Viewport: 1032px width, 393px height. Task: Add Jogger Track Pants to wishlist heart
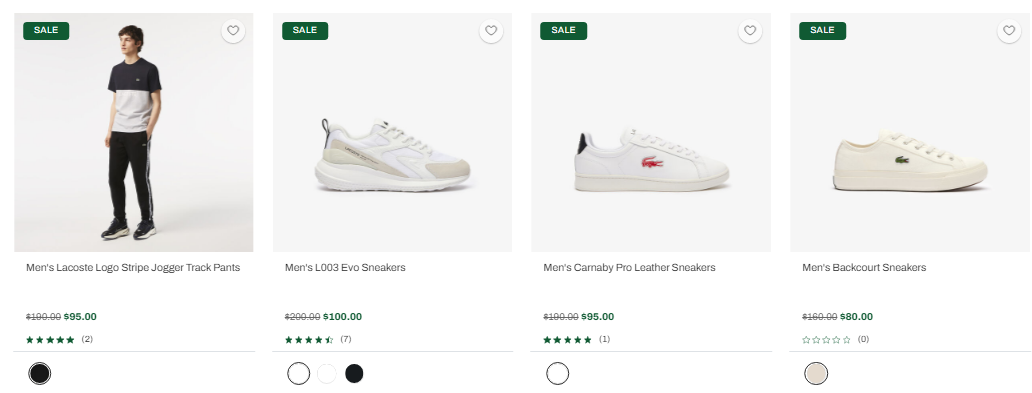[x=233, y=30]
